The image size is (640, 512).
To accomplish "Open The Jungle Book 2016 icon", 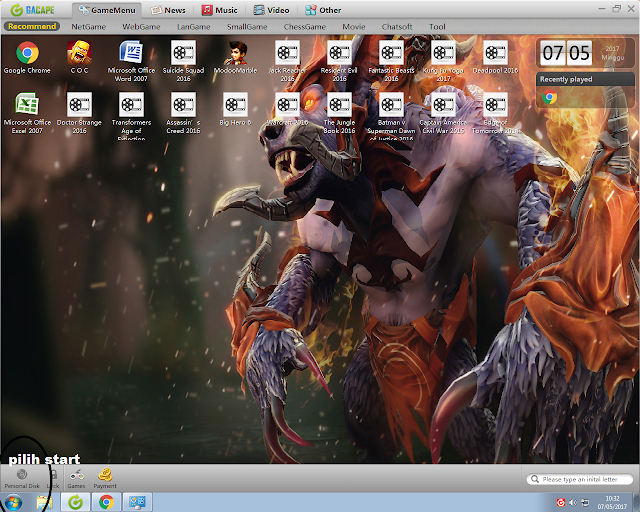I will [x=339, y=105].
